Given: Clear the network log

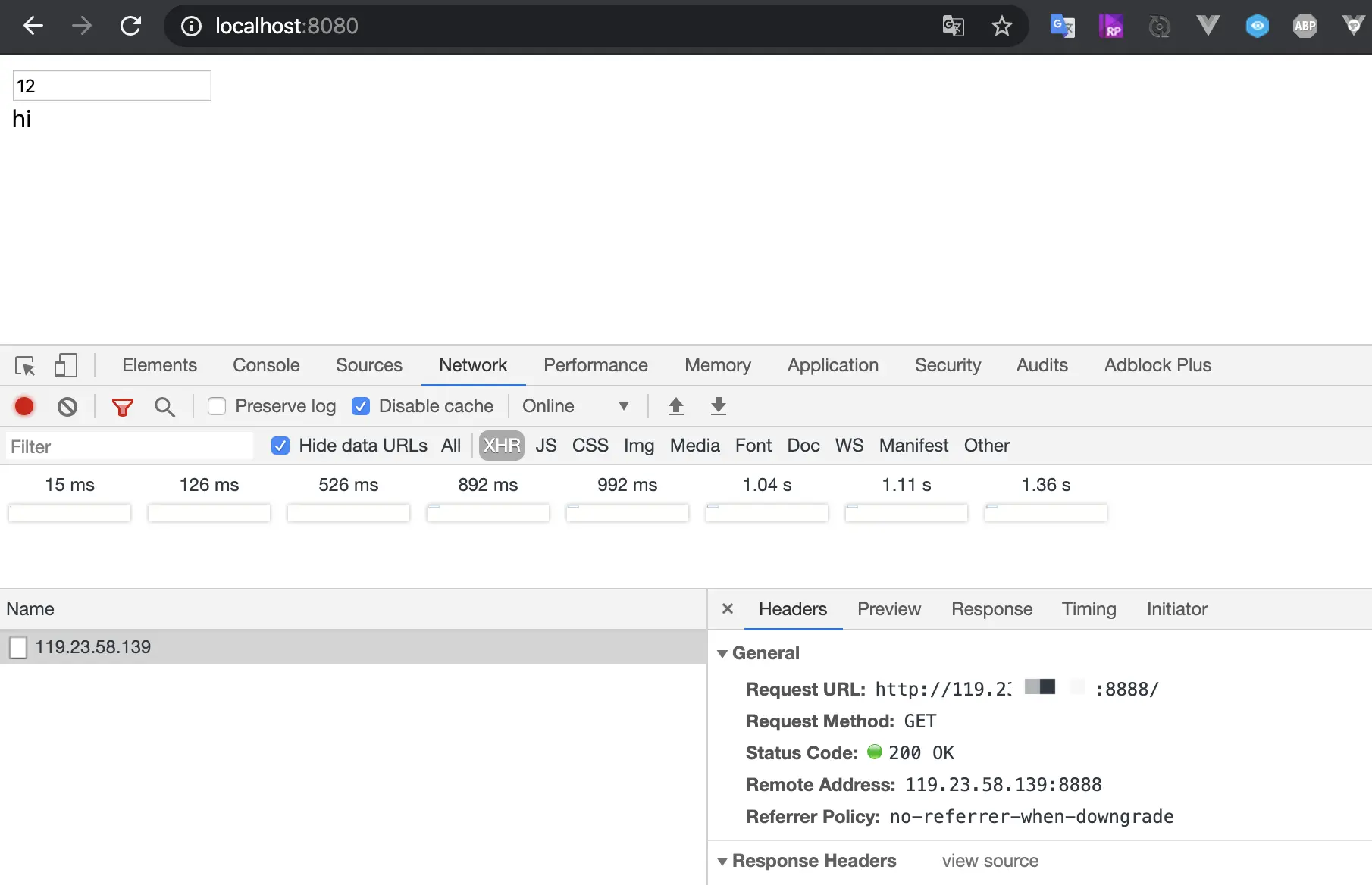Looking at the screenshot, I should (67, 407).
